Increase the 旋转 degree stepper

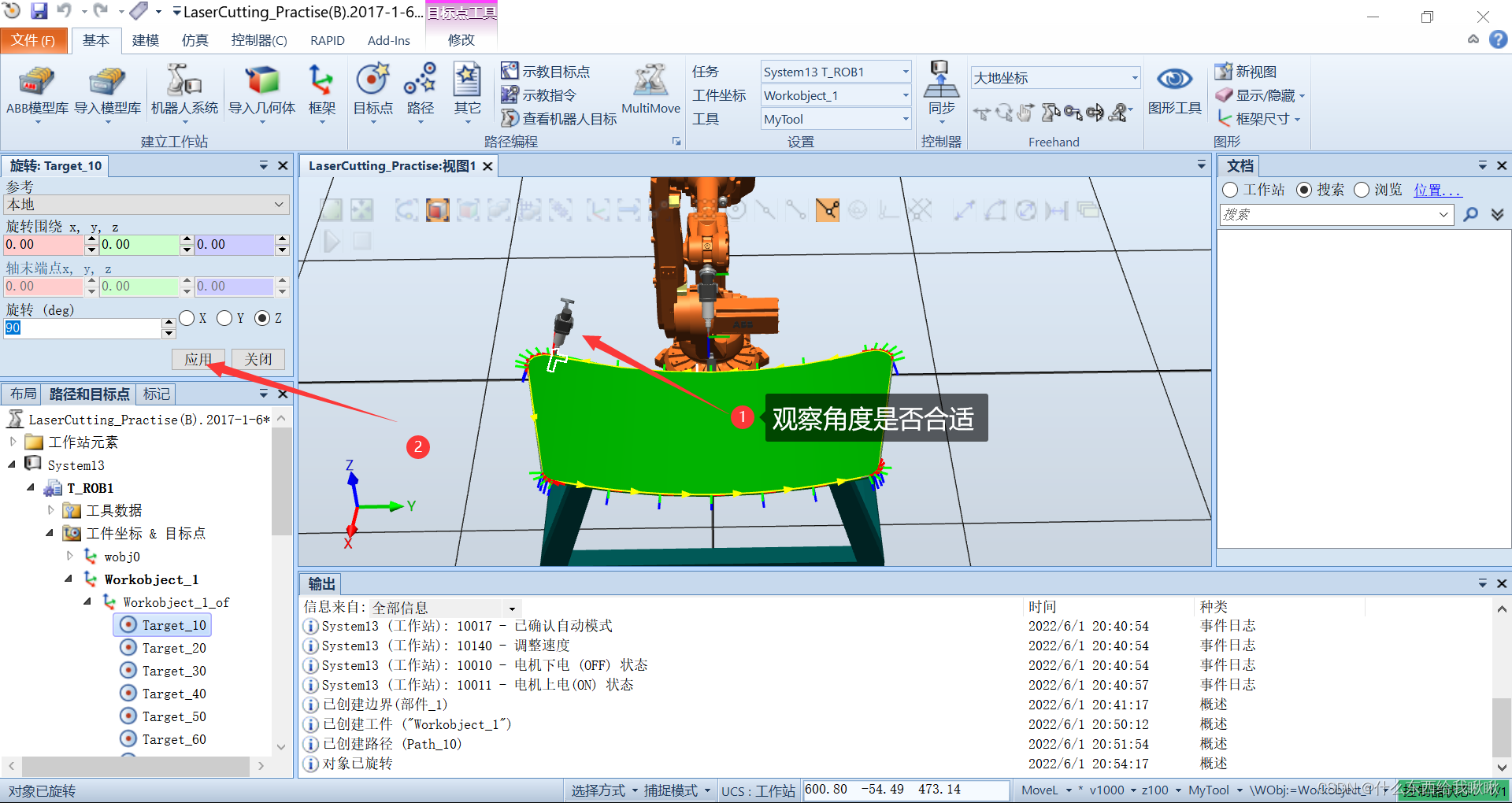pos(169,323)
